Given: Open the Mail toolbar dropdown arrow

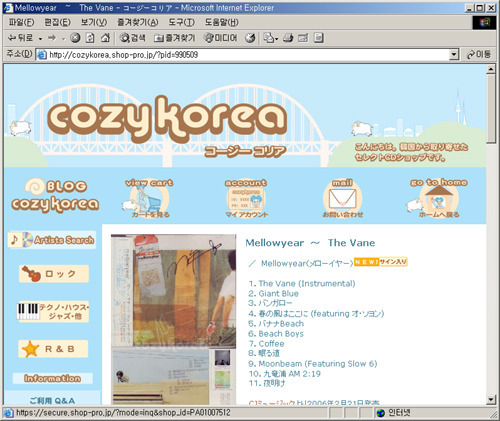Looking at the screenshot, I should click(x=277, y=39).
